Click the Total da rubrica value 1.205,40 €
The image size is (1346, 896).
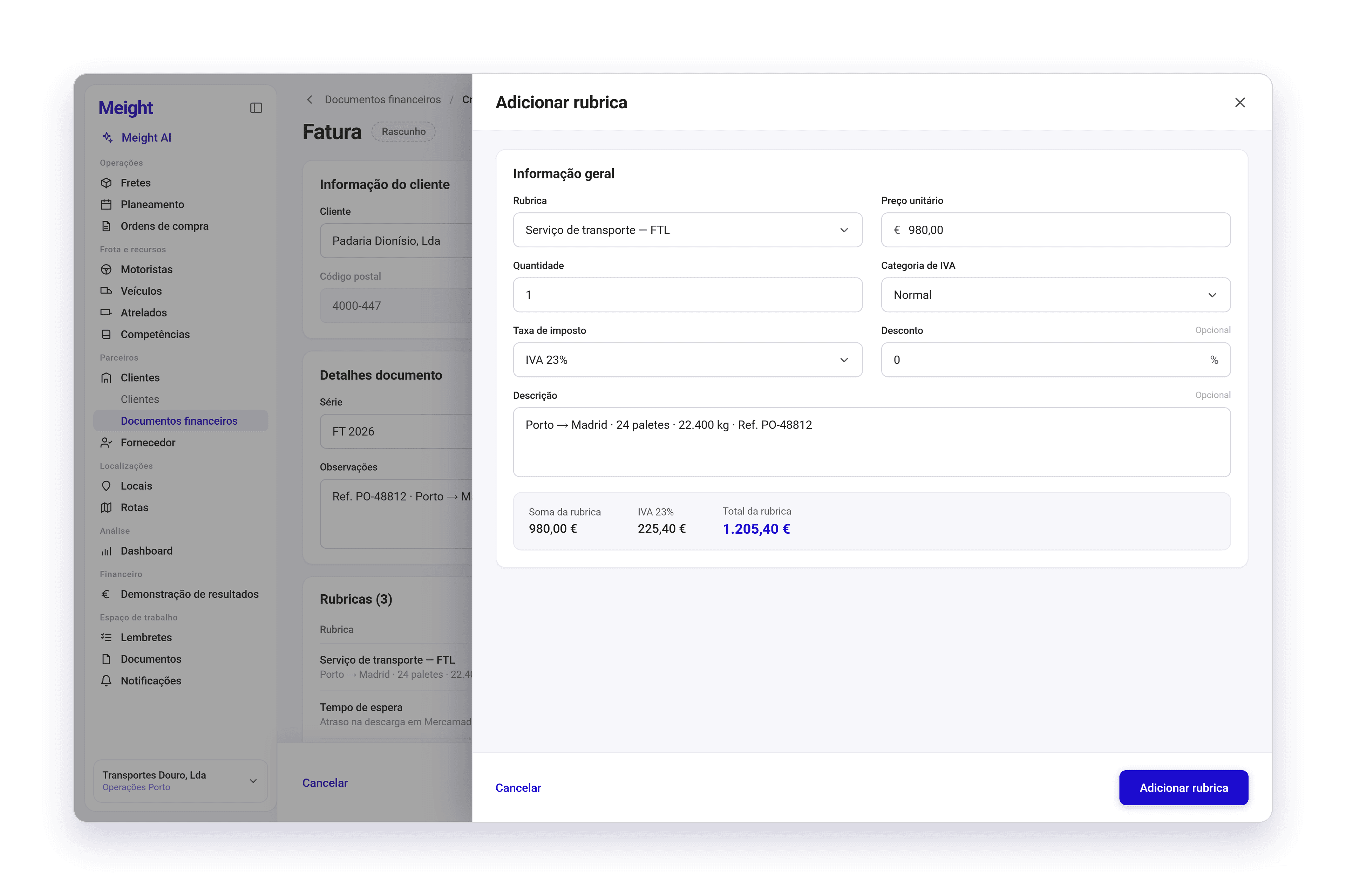point(756,529)
